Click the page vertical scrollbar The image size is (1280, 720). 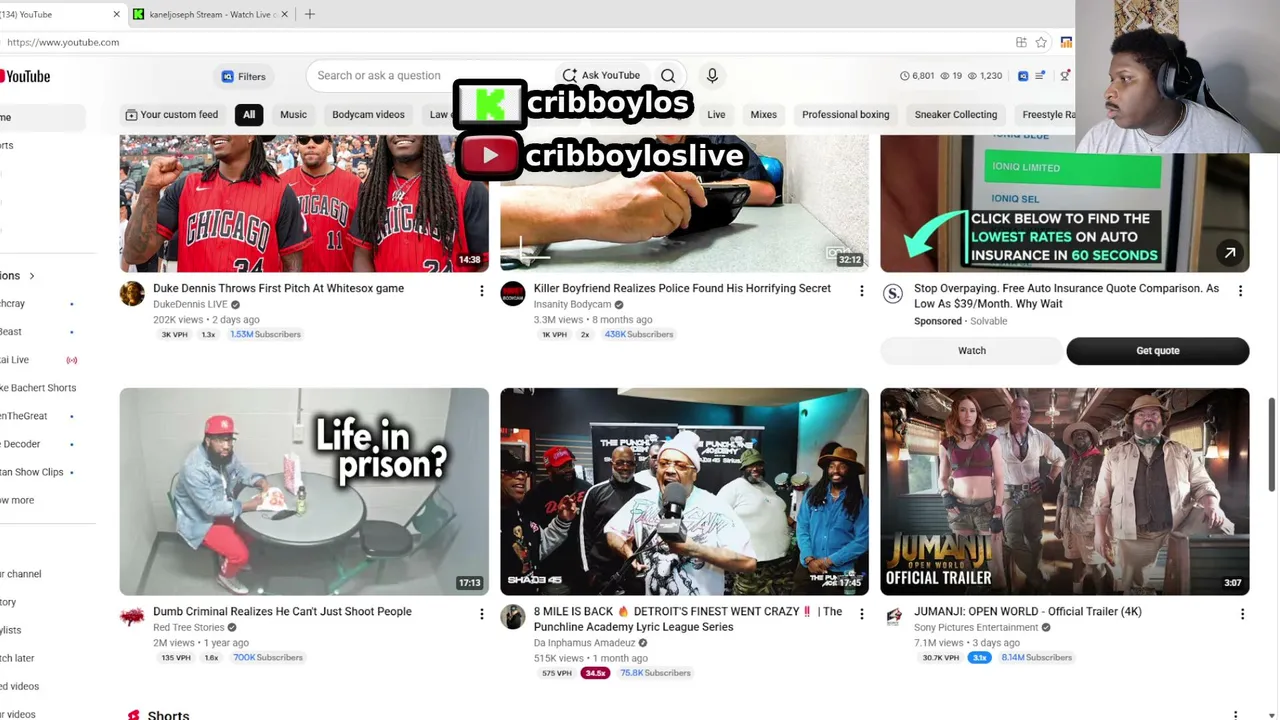coord(1272,445)
